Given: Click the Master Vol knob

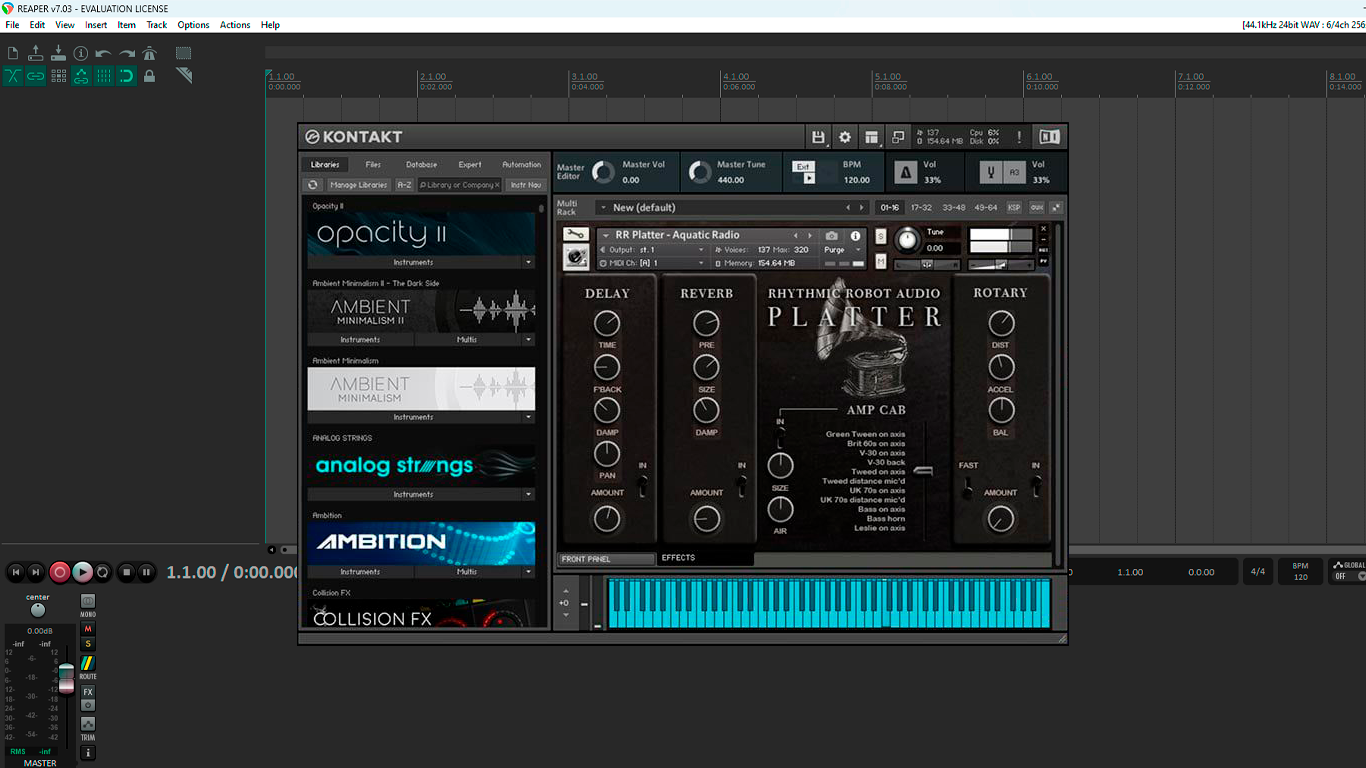Looking at the screenshot, I should point(603,172).
